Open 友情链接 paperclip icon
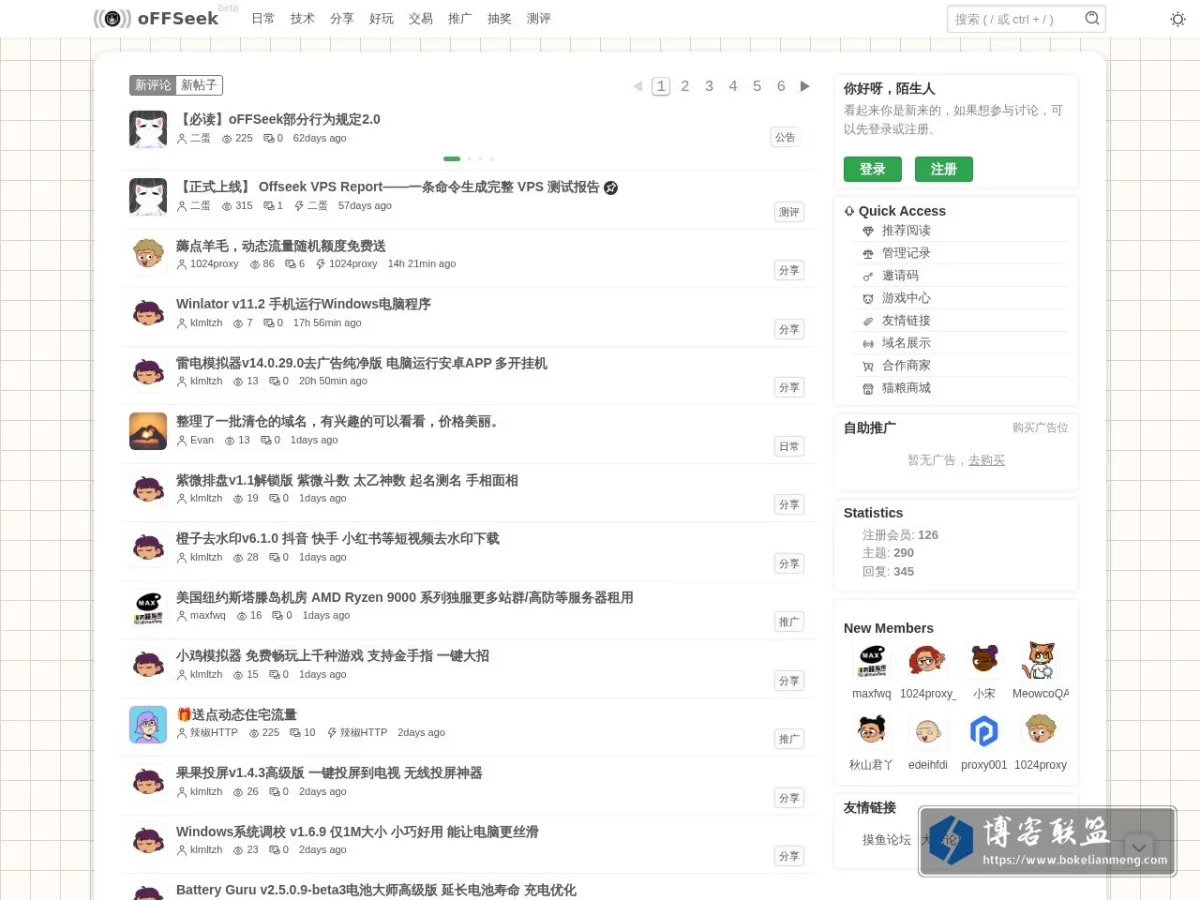The width and height of the screenshot is (1200, 900). [868, 321]
